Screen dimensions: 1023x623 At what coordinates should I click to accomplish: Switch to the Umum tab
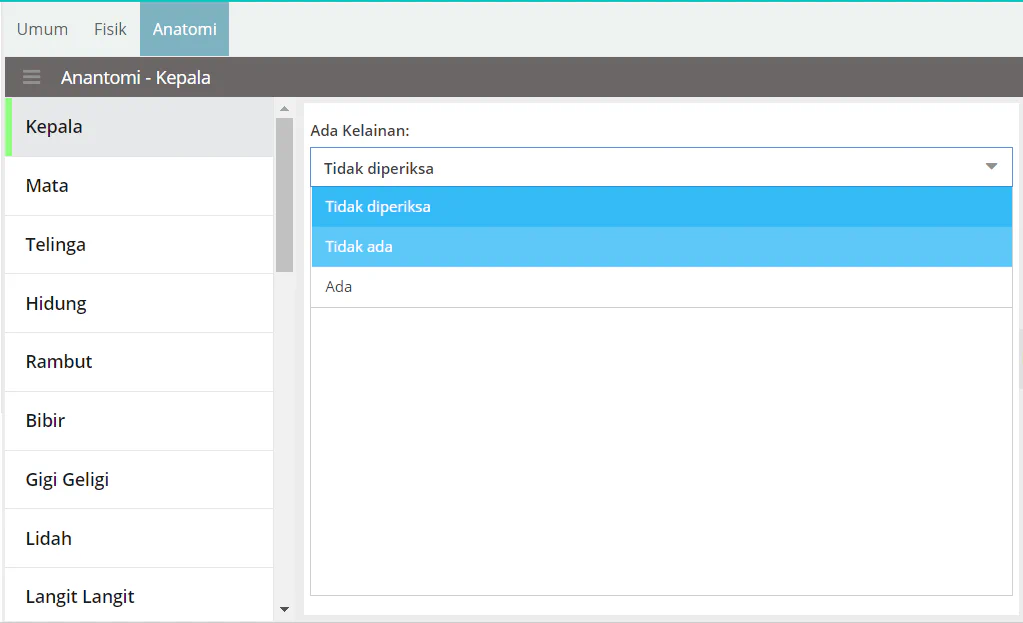pyautogui.click(x=42, y=29)
